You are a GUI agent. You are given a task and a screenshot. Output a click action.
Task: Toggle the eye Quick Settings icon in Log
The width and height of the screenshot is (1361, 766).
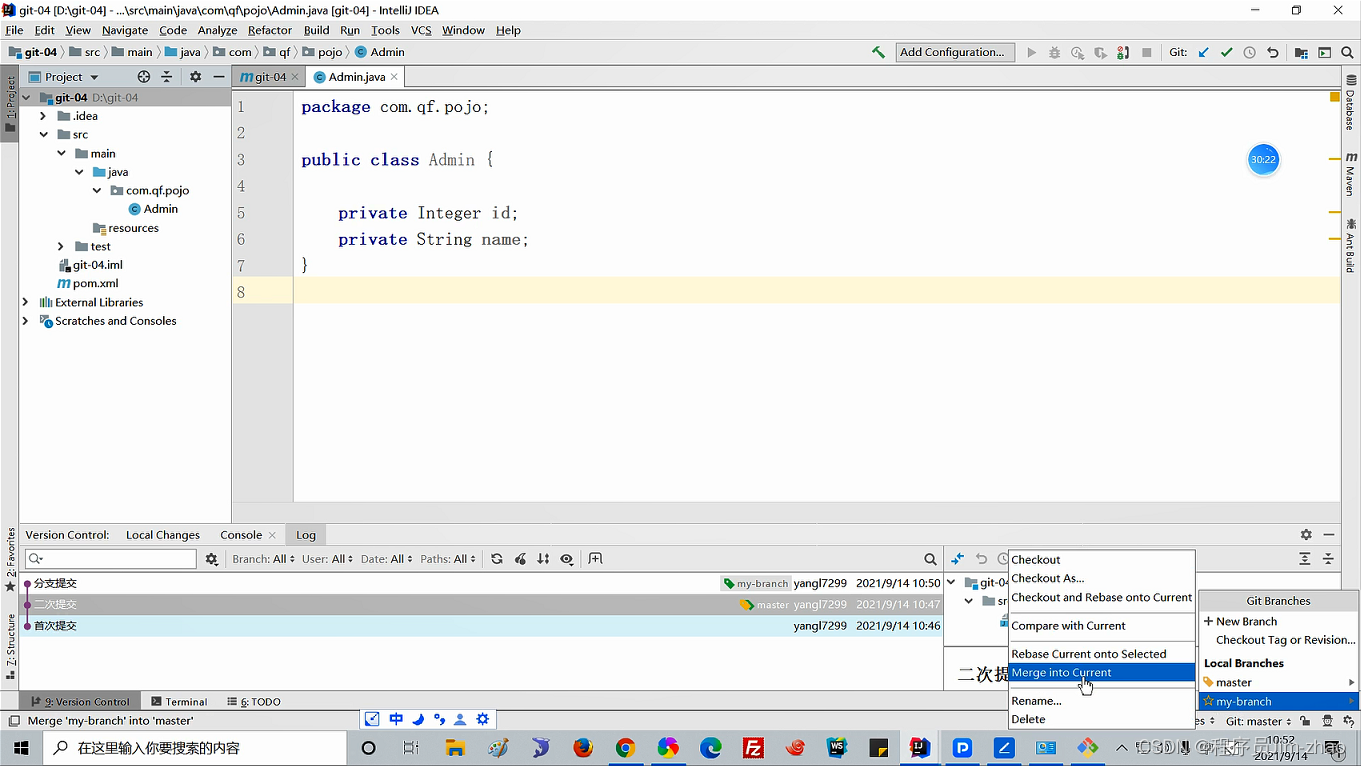(567, 559)
